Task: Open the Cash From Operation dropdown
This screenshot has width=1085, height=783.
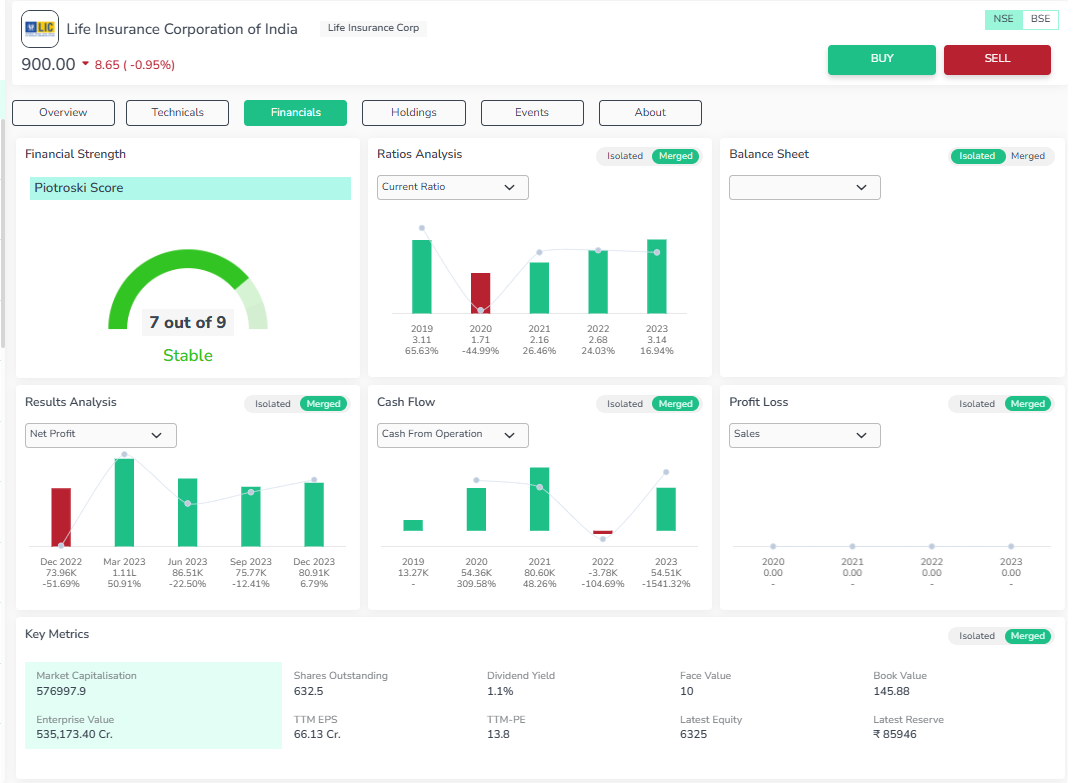Action: coord(453,435)
